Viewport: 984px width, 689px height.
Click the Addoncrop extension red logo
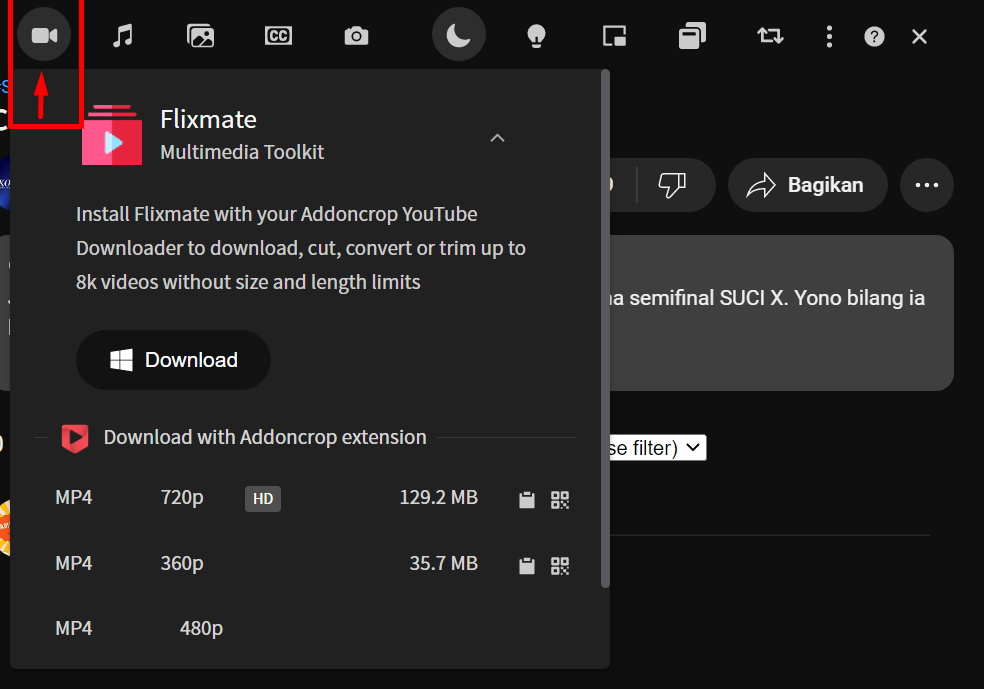pos(75,438)
